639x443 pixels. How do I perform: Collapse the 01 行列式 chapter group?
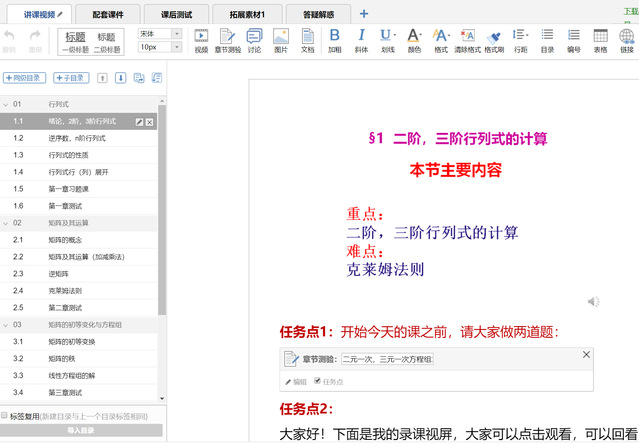pyautogui.click(x=6, y=105)
